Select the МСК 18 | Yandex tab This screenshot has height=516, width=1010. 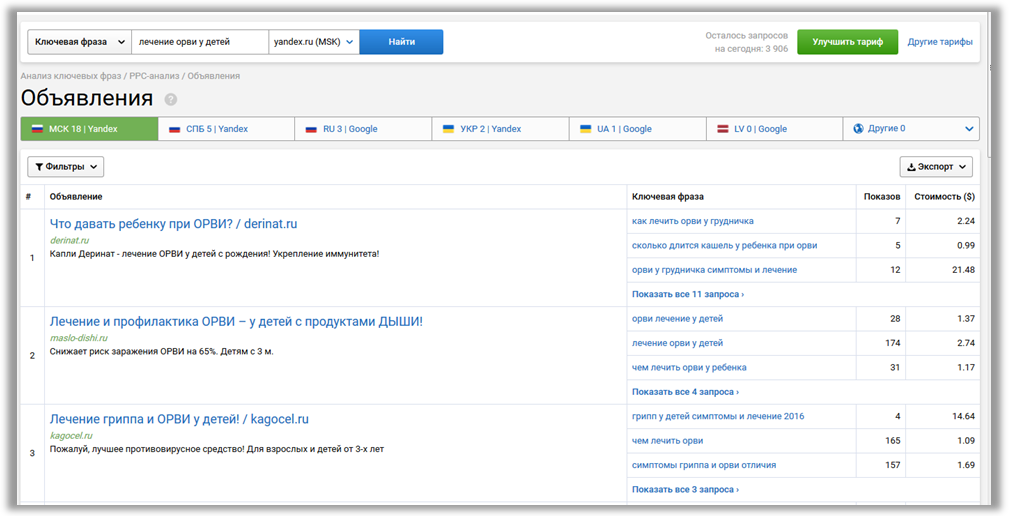90,129
